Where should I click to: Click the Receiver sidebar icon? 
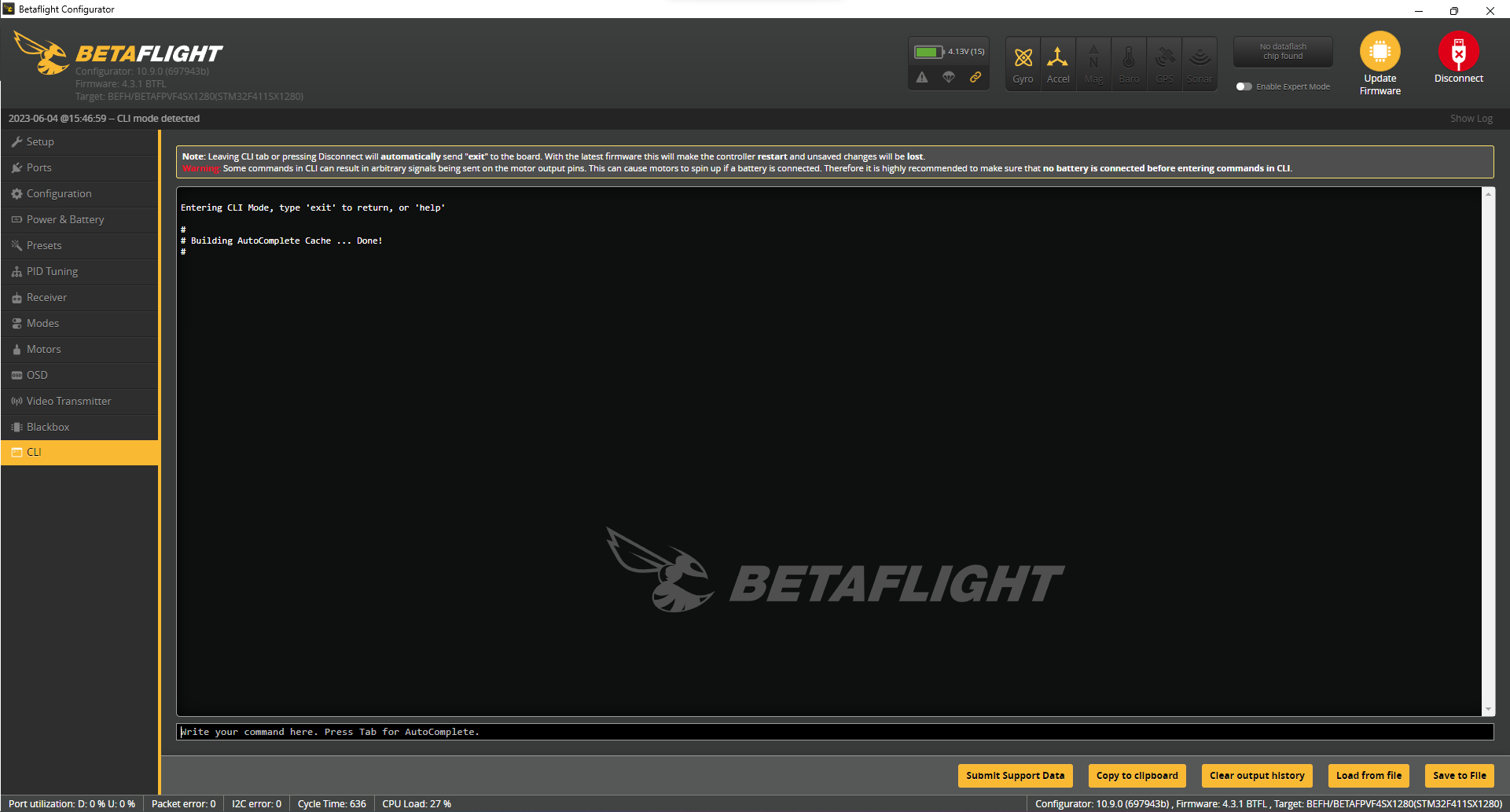17,297
